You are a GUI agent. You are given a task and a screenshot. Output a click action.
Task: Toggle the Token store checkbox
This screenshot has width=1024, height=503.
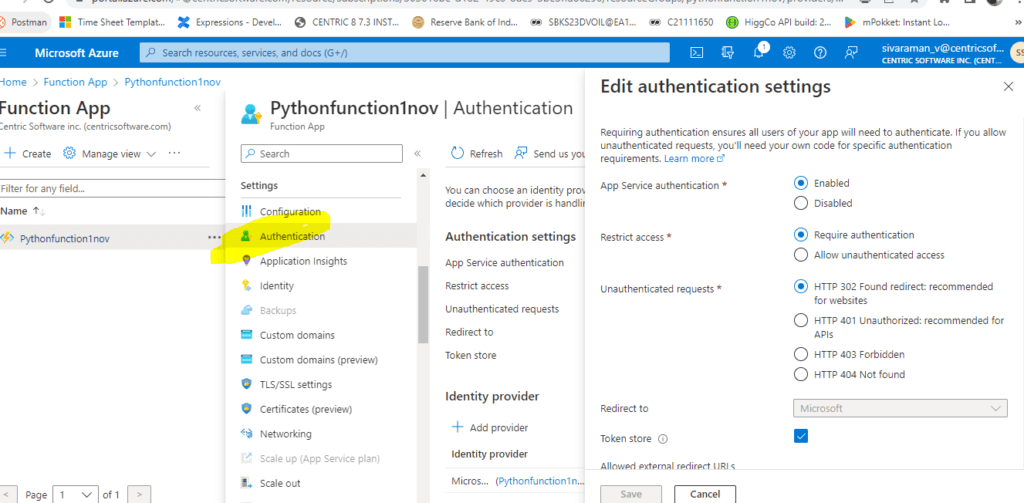tap(801, 436)
